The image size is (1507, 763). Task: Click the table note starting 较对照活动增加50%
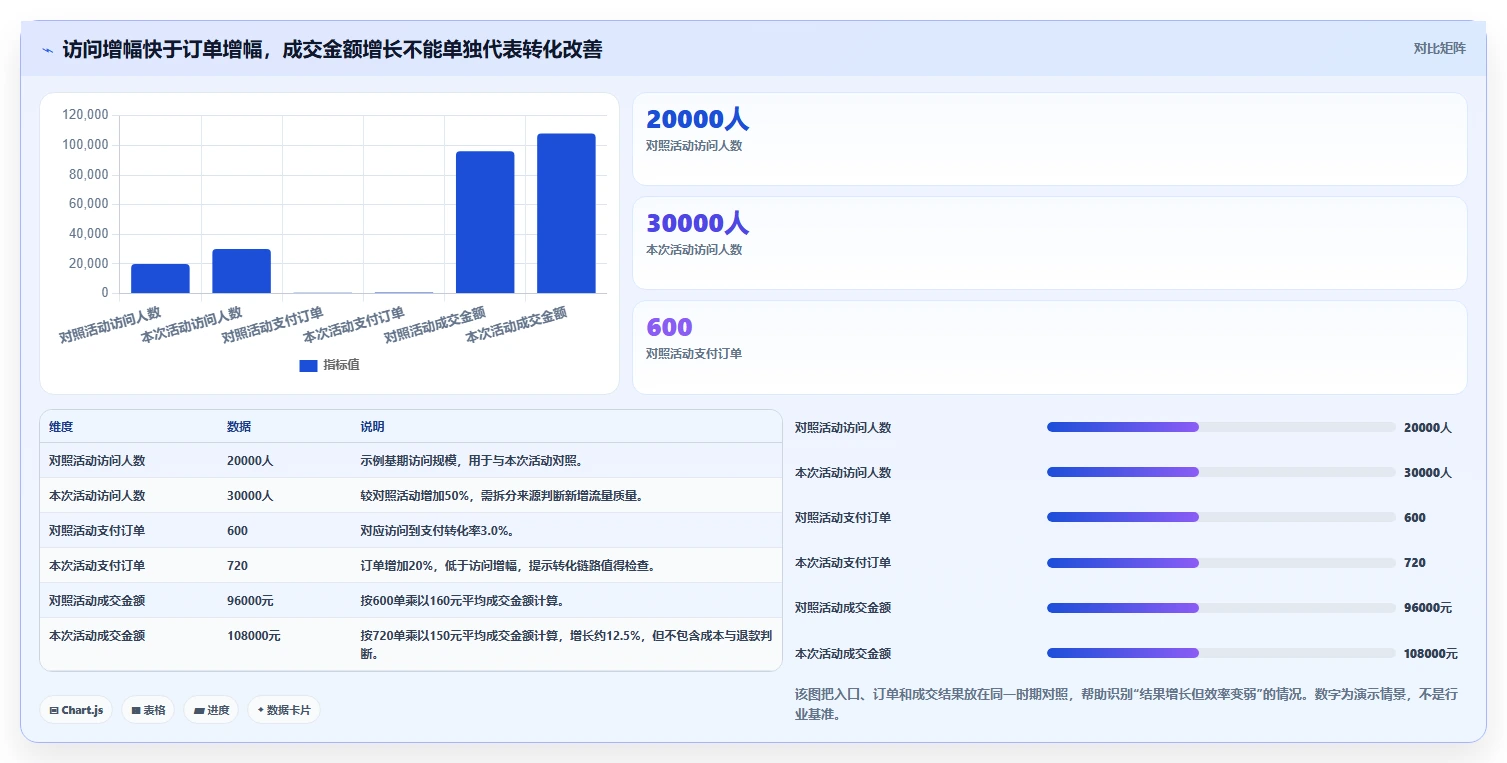coord(501,496)
